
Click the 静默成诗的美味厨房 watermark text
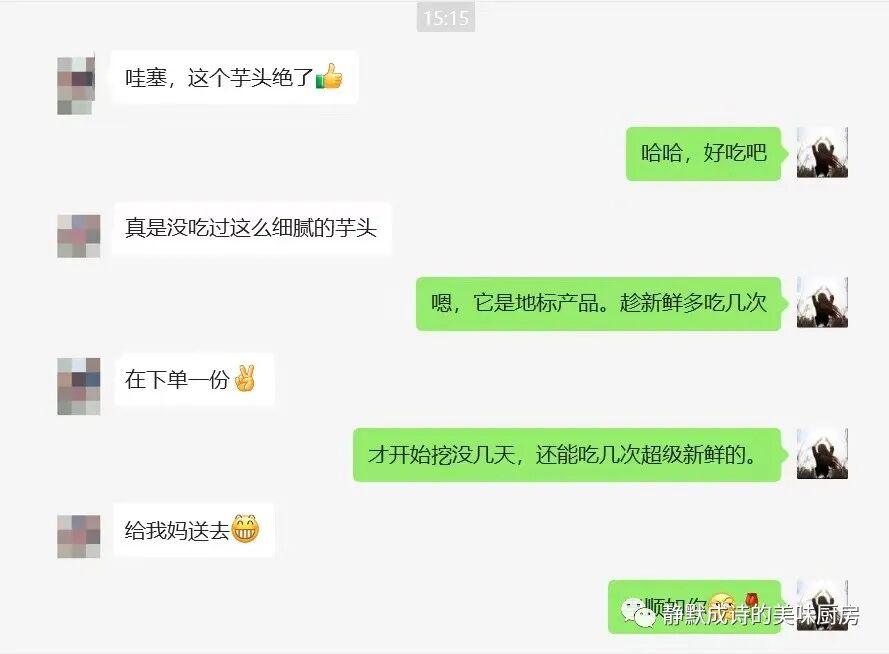(x=761, y=615)
